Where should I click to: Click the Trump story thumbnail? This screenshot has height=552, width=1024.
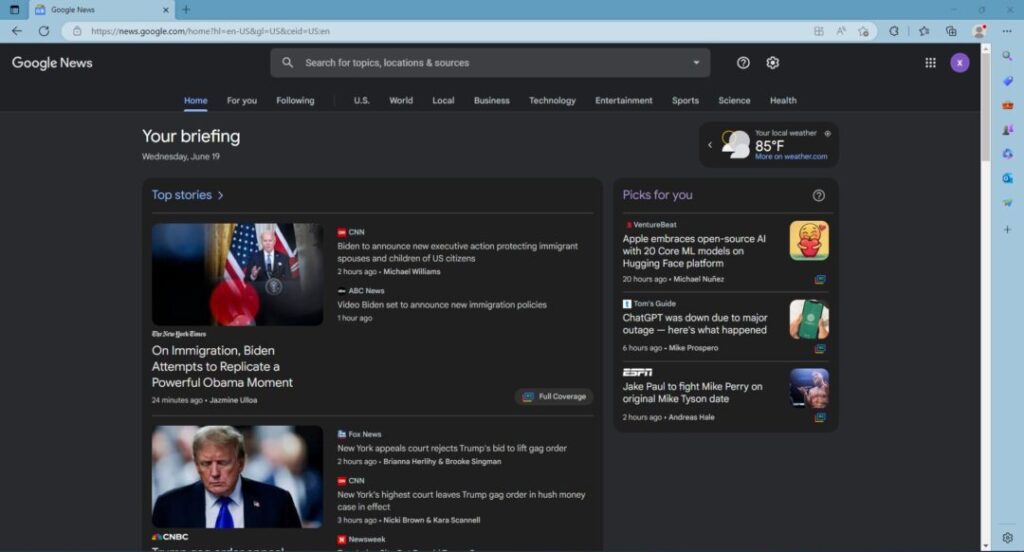[237, 477]
